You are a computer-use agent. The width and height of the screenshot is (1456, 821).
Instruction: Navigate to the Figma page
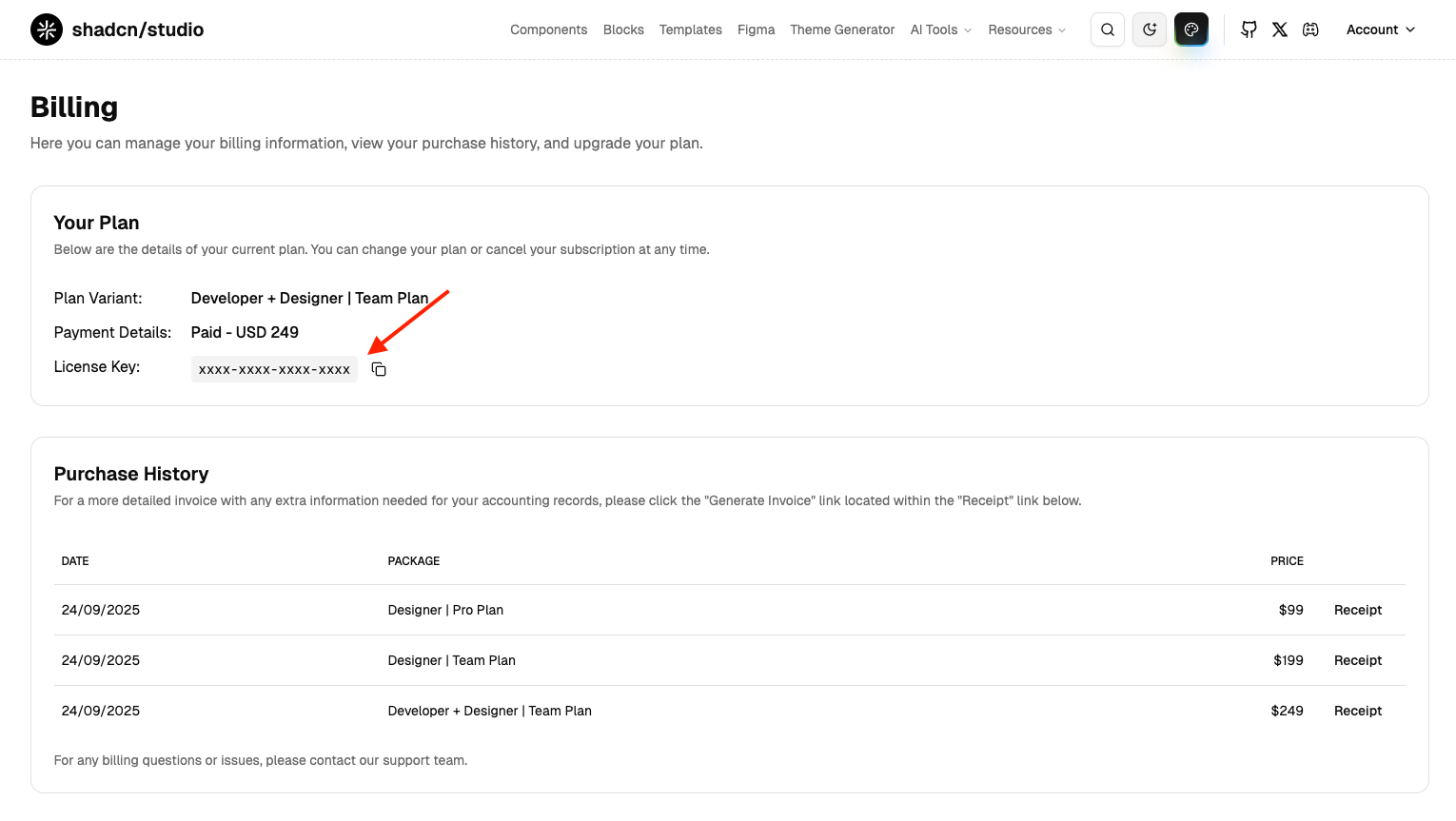click(756, 29)
